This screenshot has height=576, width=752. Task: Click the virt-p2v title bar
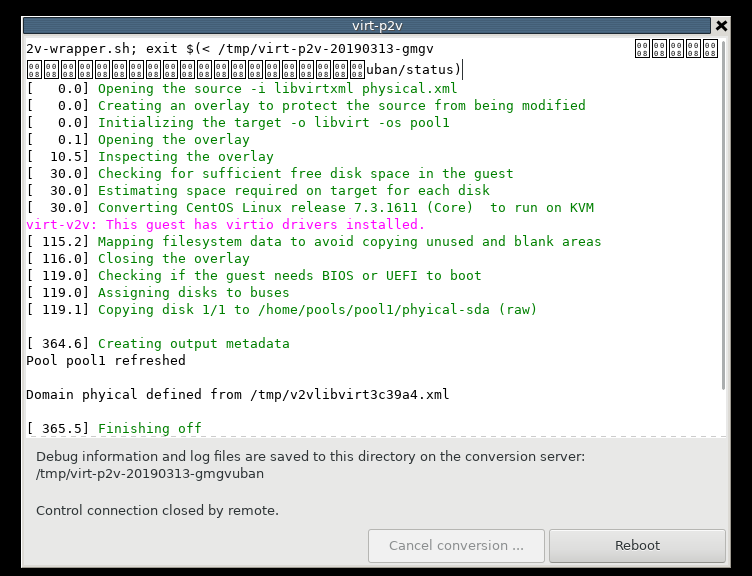[375, 25]
